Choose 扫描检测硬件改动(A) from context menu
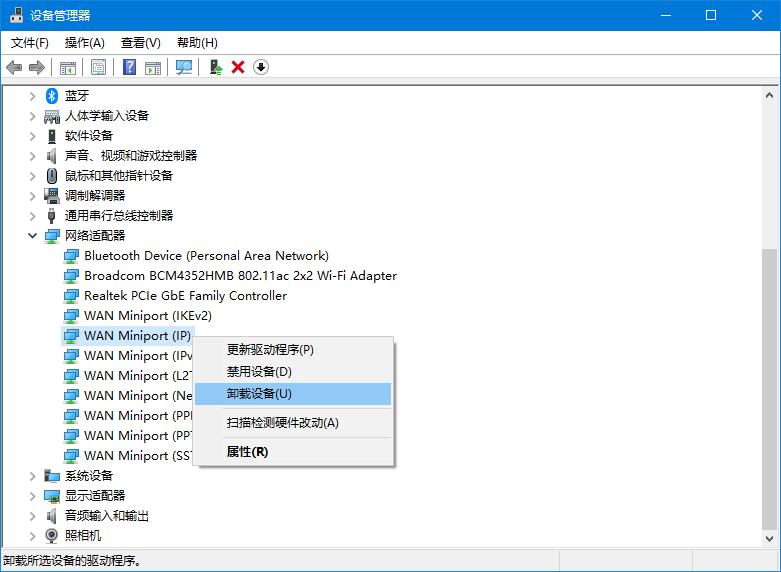Image resolution: width=781 pixels, height=572 pixels. click(293, 423)
